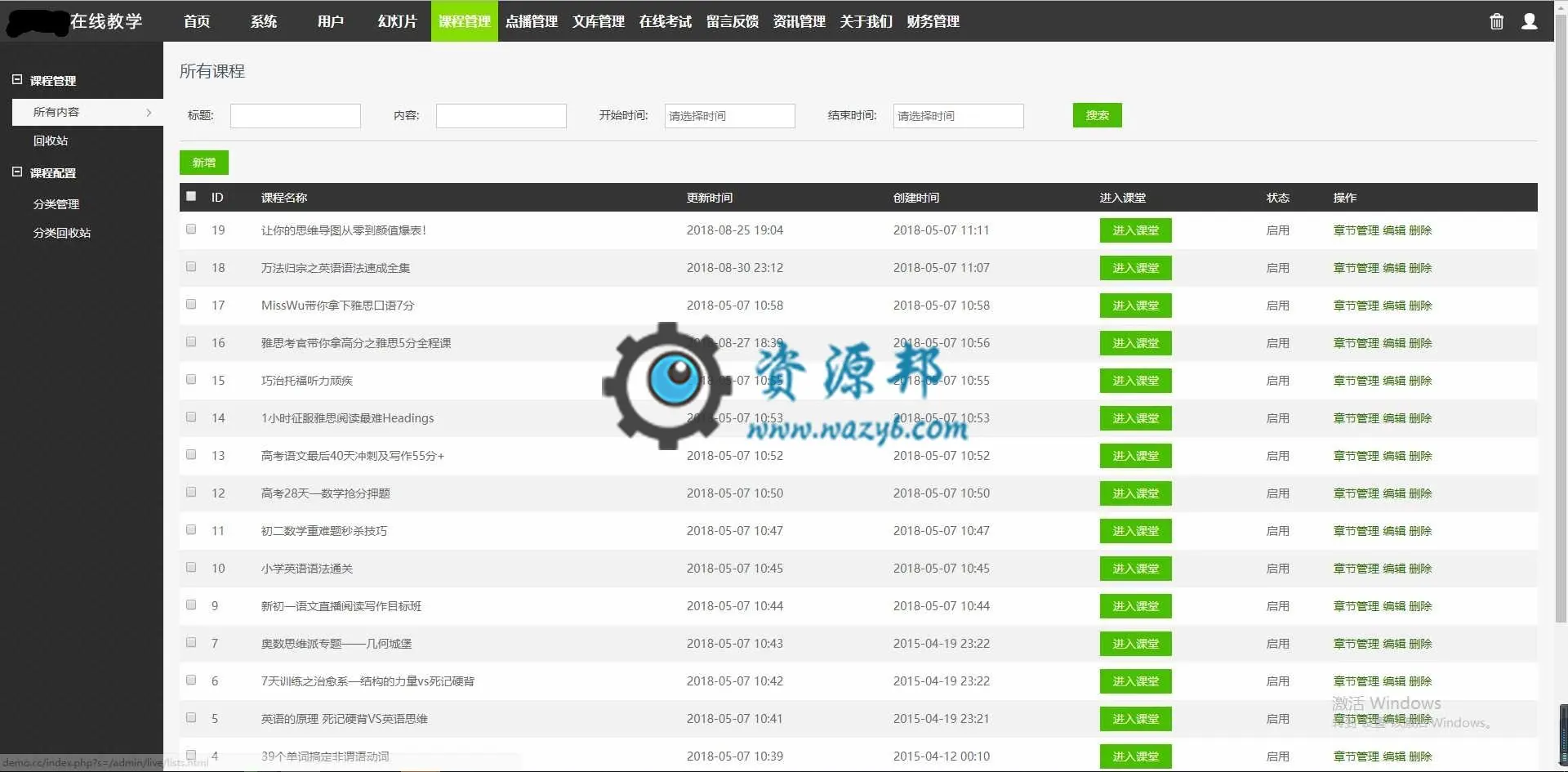Click 删除 link for course ID 12
The width and height of the screenshot is (1568, 772).
(x=1420, y=493)
